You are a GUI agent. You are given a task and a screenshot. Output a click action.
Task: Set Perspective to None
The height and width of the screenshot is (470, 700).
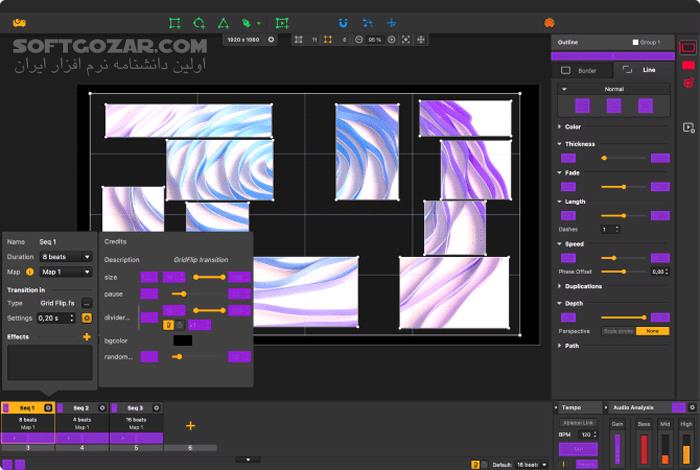(652, 331)
